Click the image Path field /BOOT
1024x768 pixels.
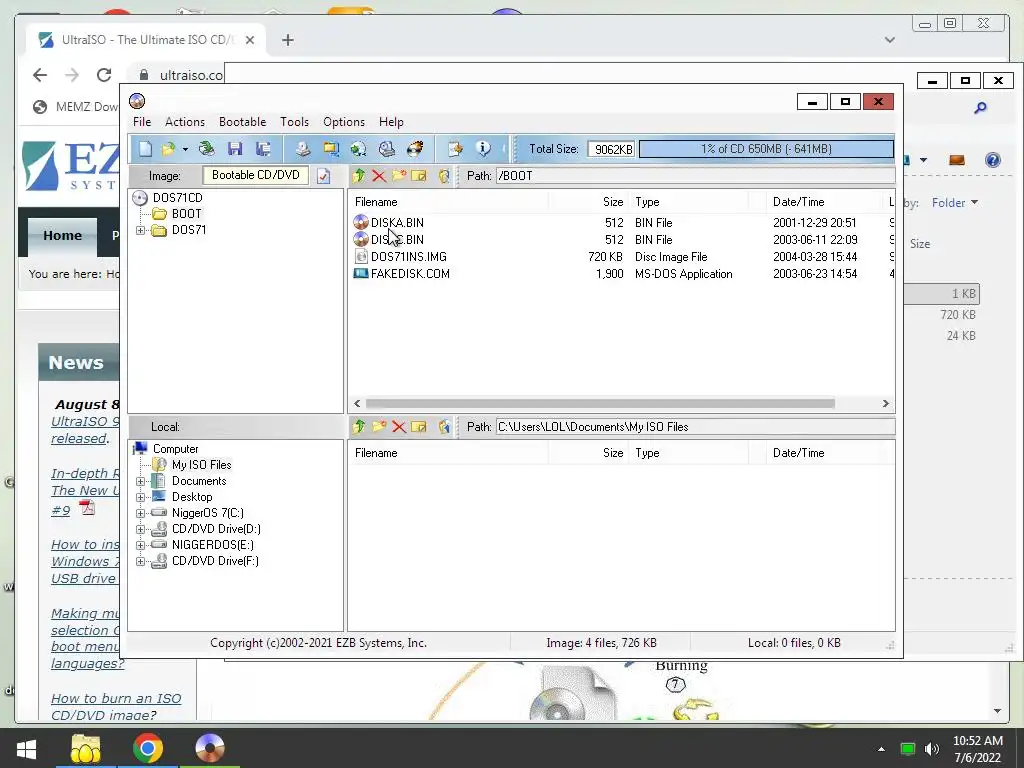pyautogui.click(x=695, y=176)
